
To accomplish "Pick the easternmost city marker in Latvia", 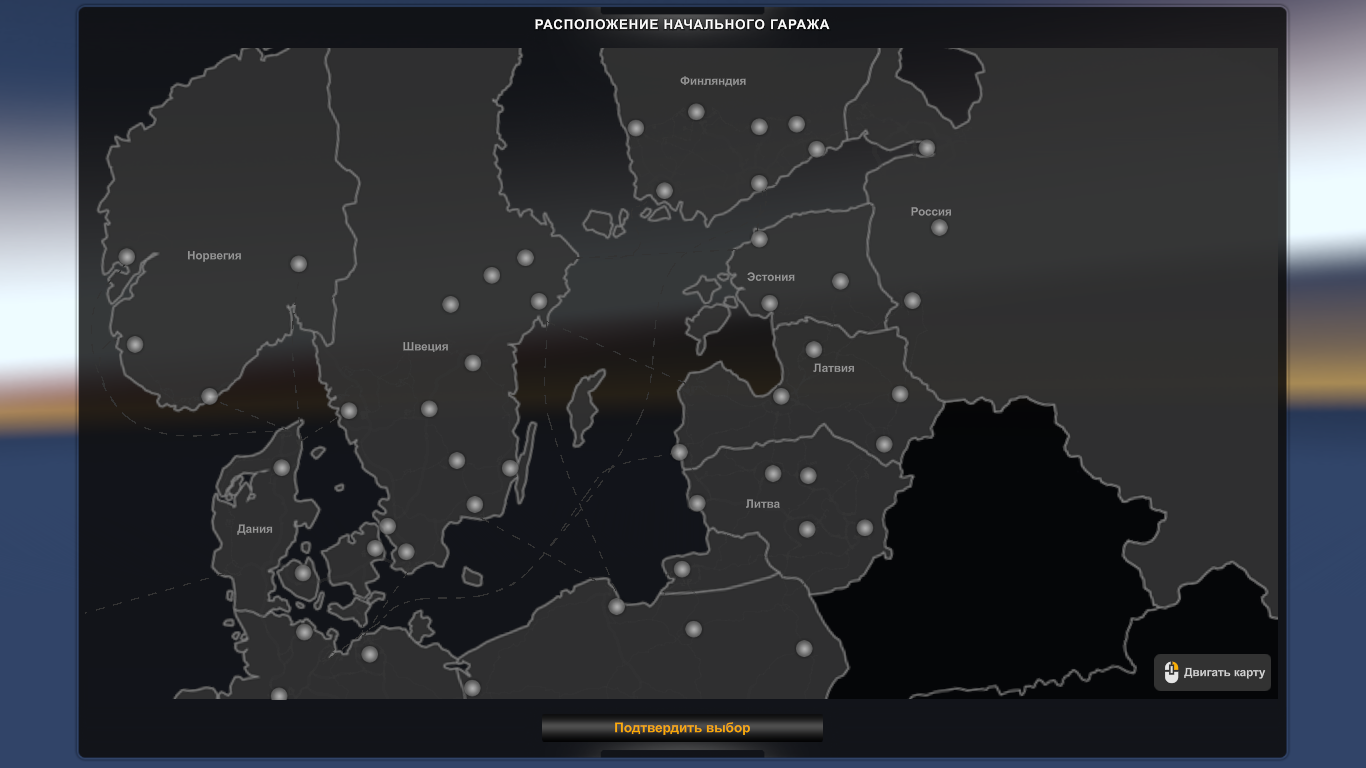I will click(x=900, y=394).
